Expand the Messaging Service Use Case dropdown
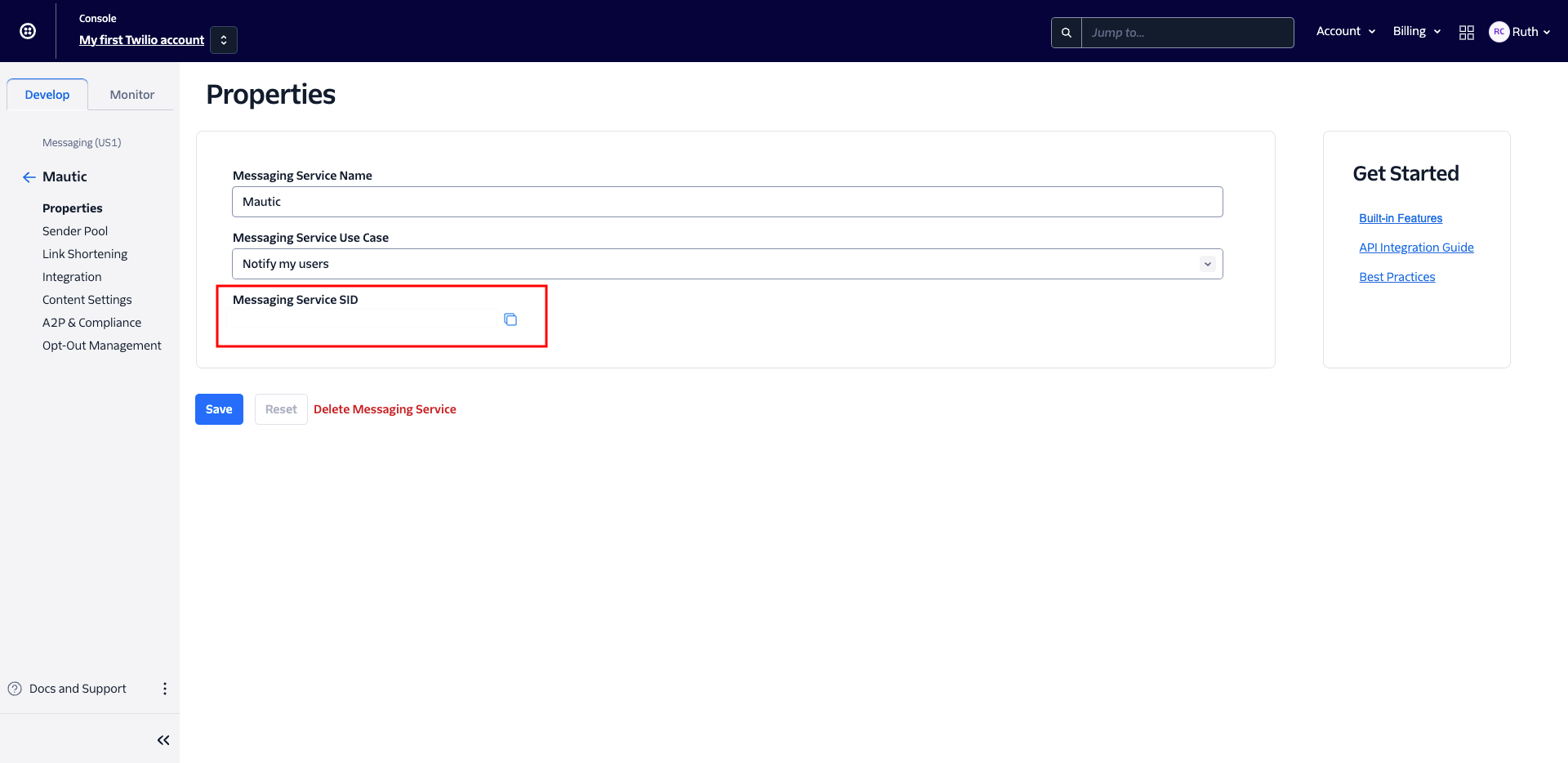The image size is (1568, 763). tap(1207, 264)
